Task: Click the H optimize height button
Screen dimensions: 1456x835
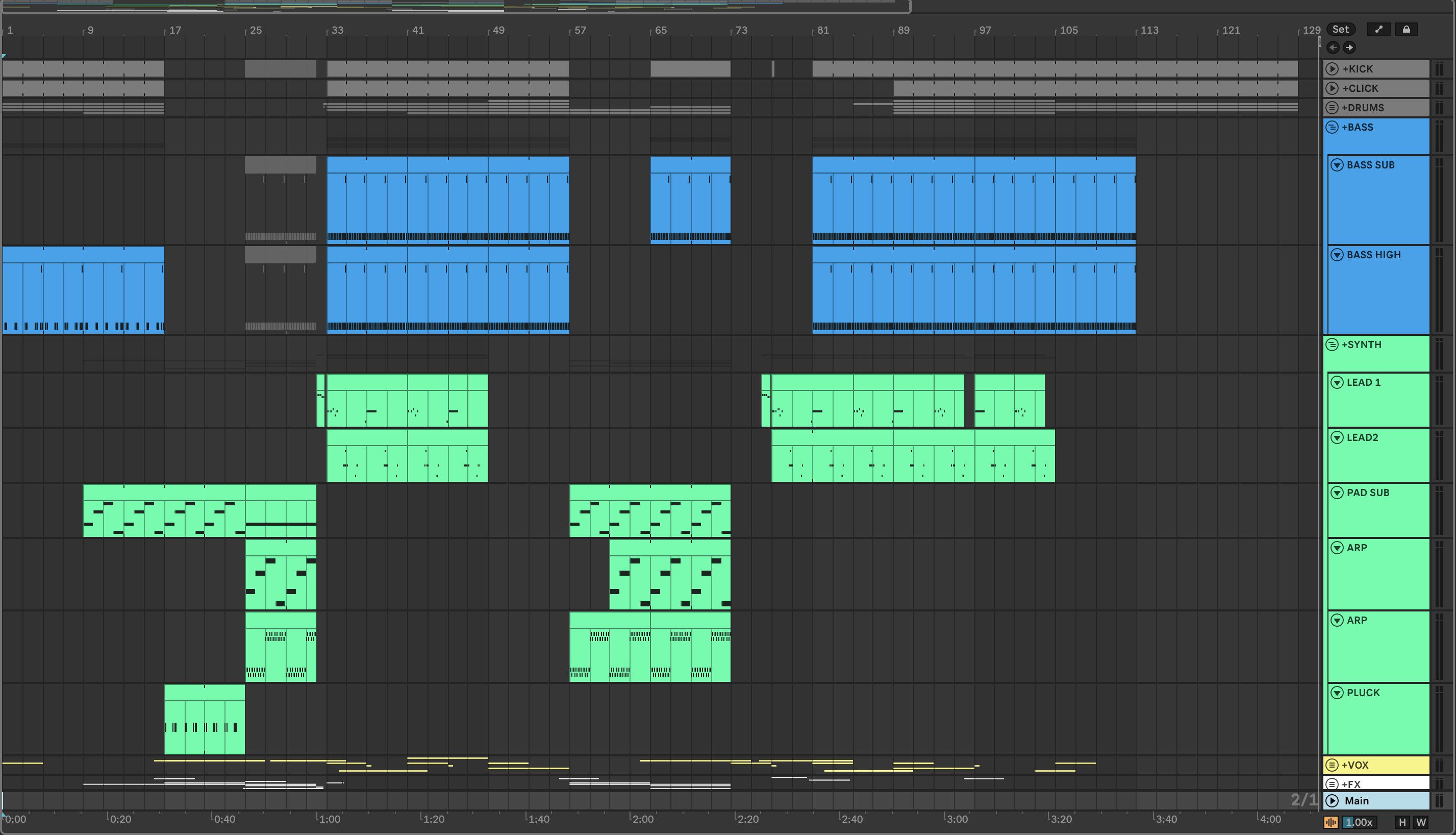Action: point(1402,822)
